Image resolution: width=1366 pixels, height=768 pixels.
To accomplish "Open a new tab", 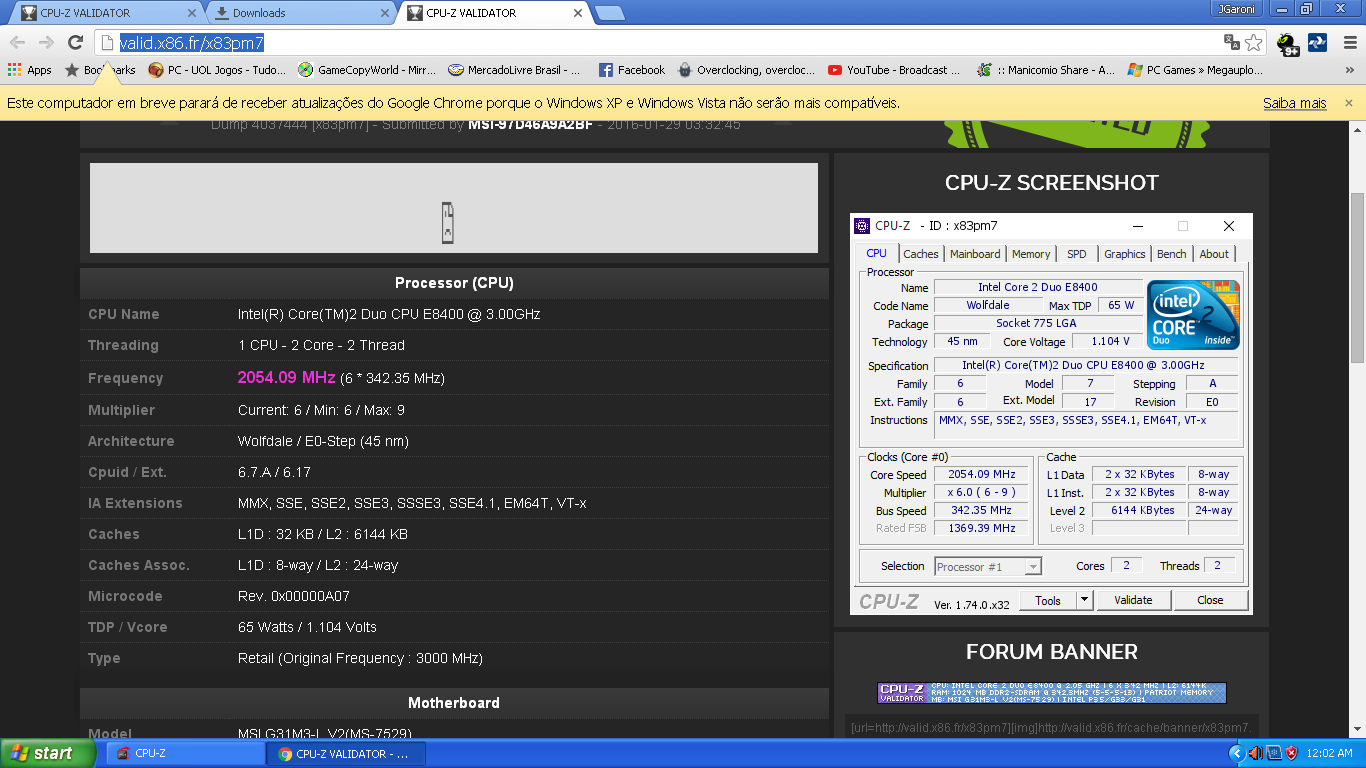I will point(610,13).
